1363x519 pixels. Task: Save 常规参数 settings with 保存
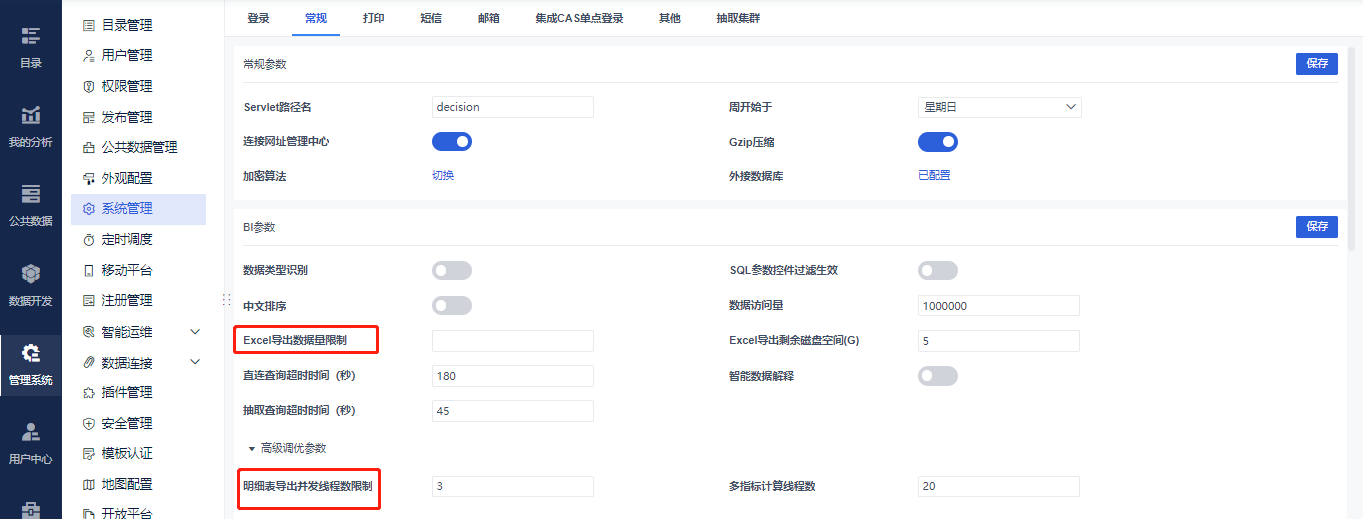[1317, 63]
